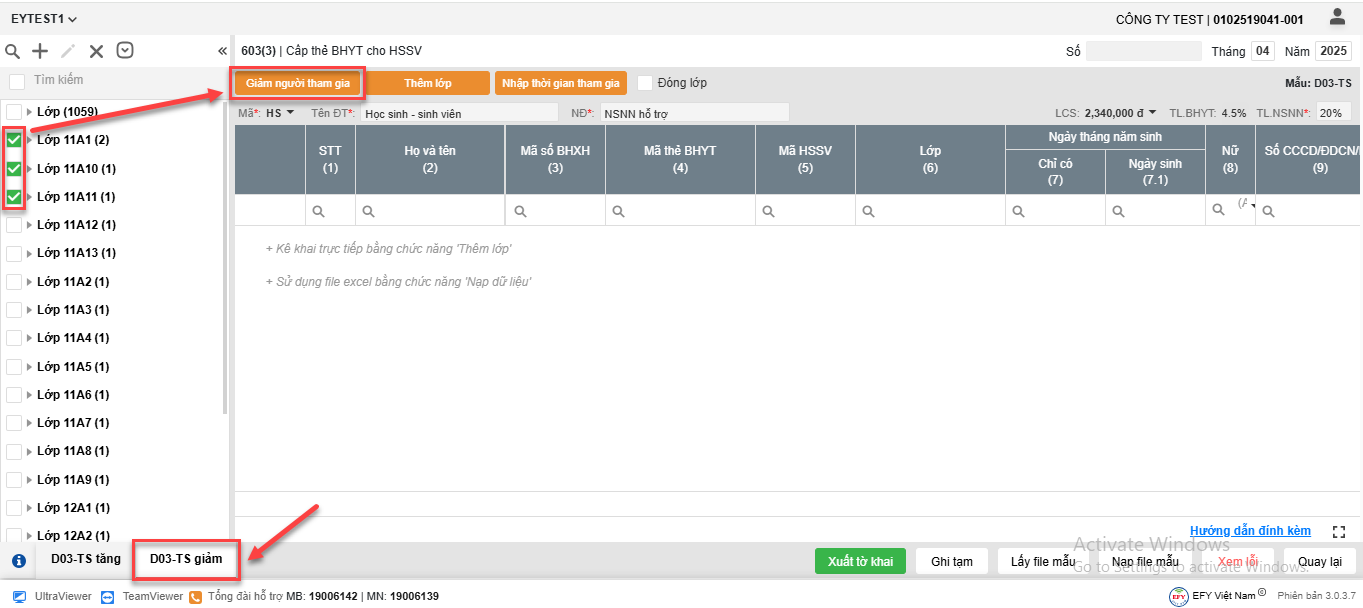Image resolution: width=1363 pixels, height=608 pixels.
Task: Enable the Đóng lớp checkbox
Action: (645, 83)
